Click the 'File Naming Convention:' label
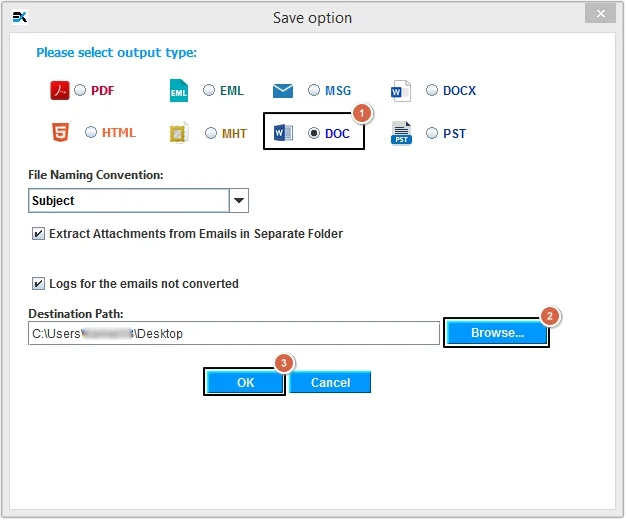Image resolution: width=626 pixels, height=520 pixels. click(x=96, y=175)
